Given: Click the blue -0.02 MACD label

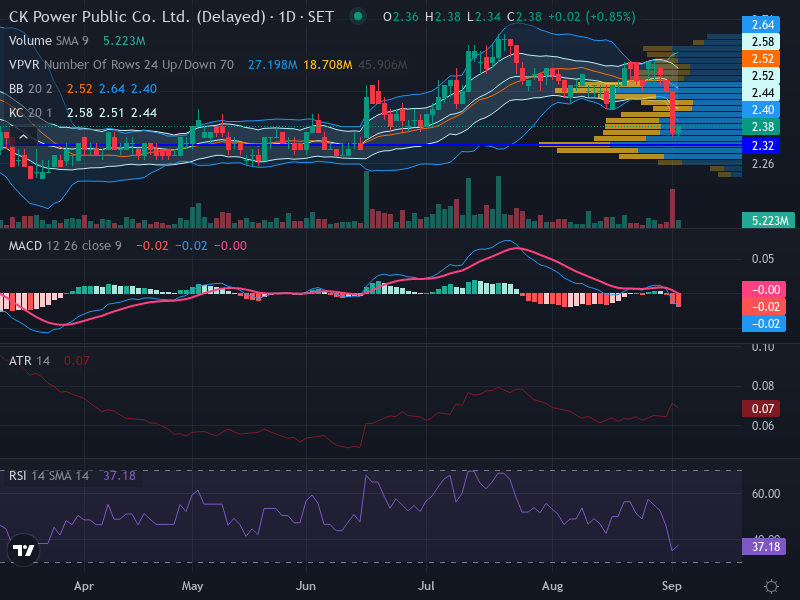Looking at the screenshot, I should tap(764, 323).
